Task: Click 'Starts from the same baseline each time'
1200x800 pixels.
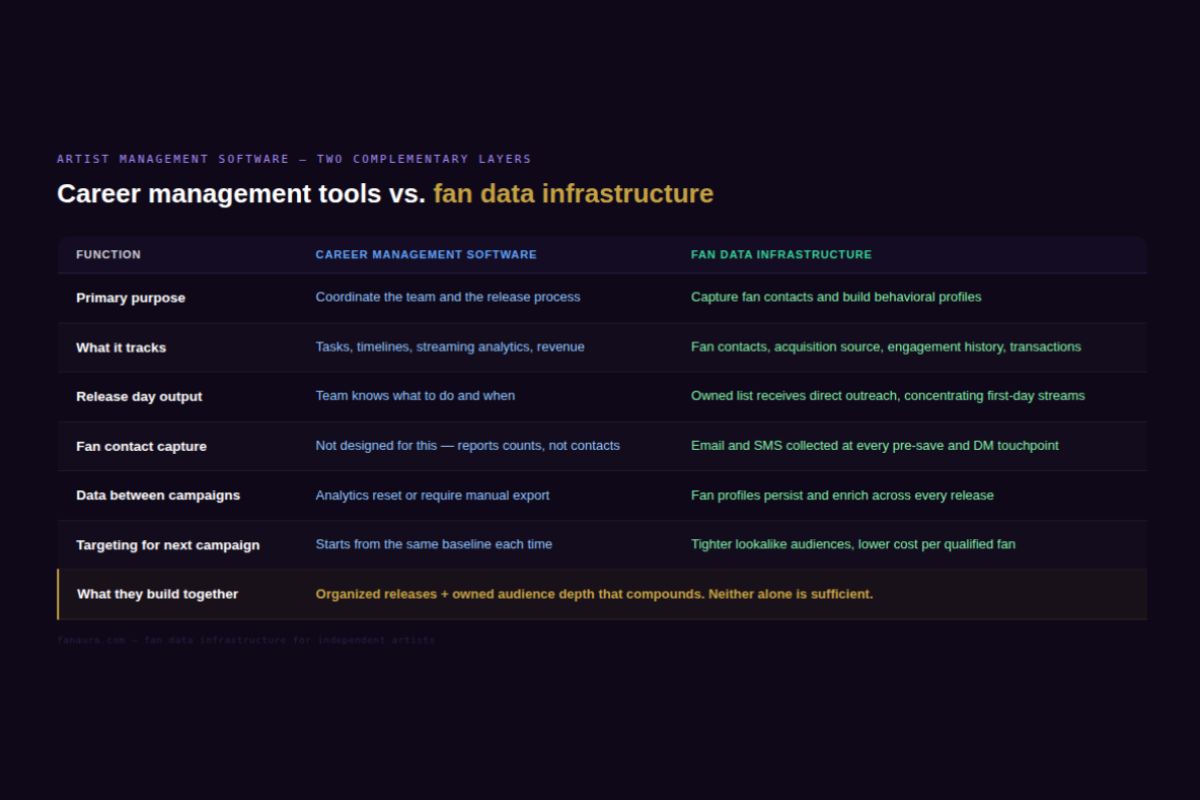Action: (434, 545)
